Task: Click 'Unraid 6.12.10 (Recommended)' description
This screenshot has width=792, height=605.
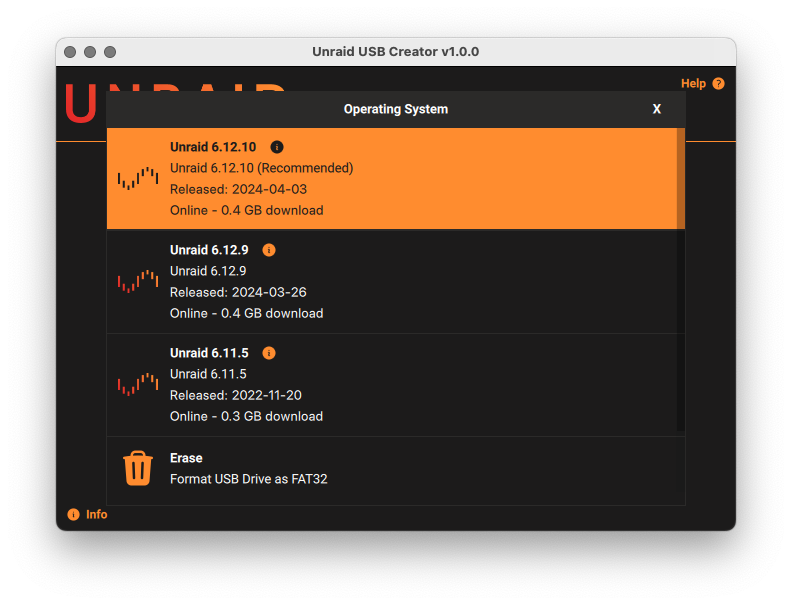Action: [x=262, y=168]
